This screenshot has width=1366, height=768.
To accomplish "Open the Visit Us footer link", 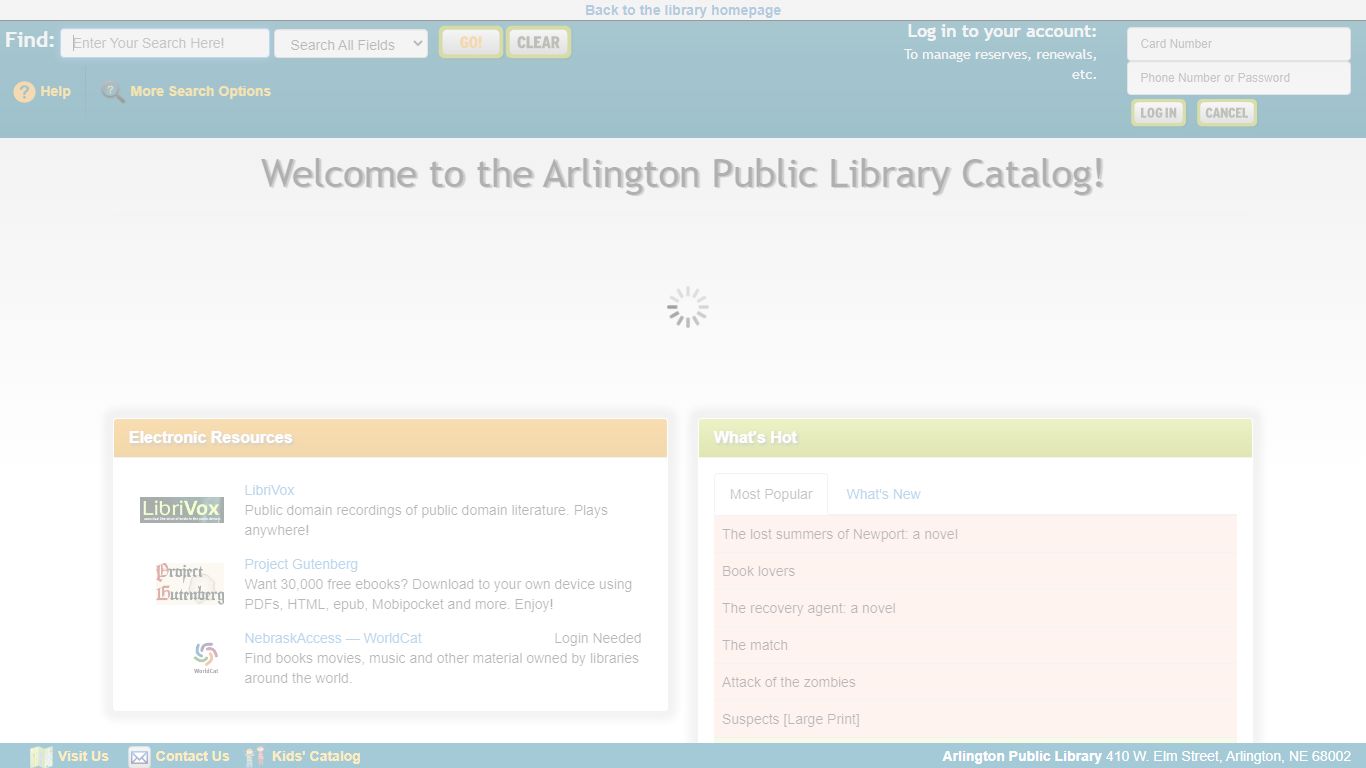I will [83, 756].
